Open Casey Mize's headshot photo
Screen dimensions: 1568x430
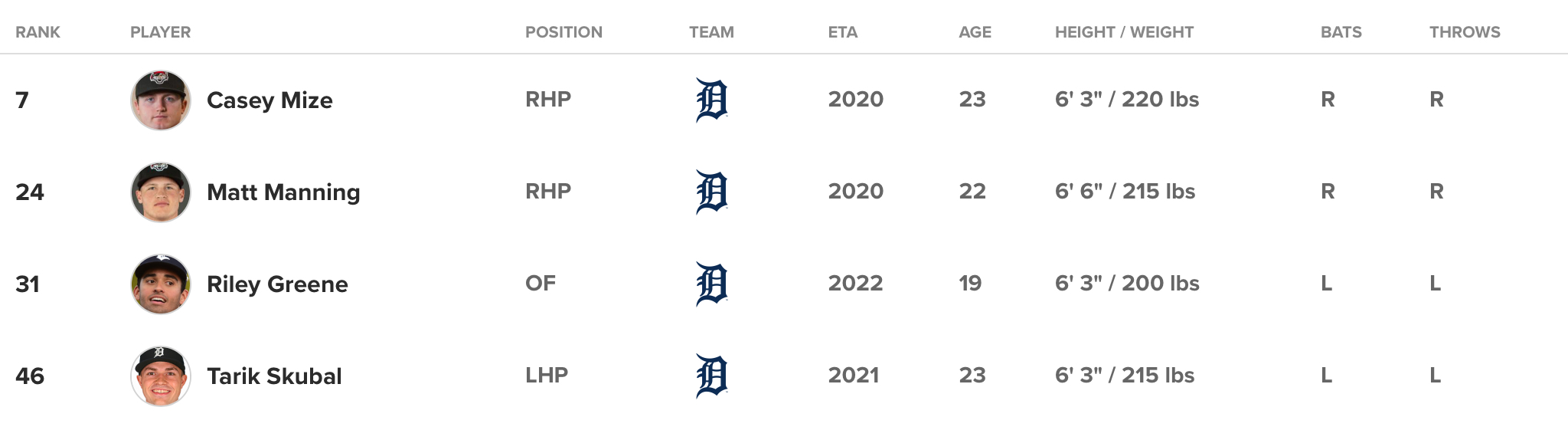click(x=161, y=100)
